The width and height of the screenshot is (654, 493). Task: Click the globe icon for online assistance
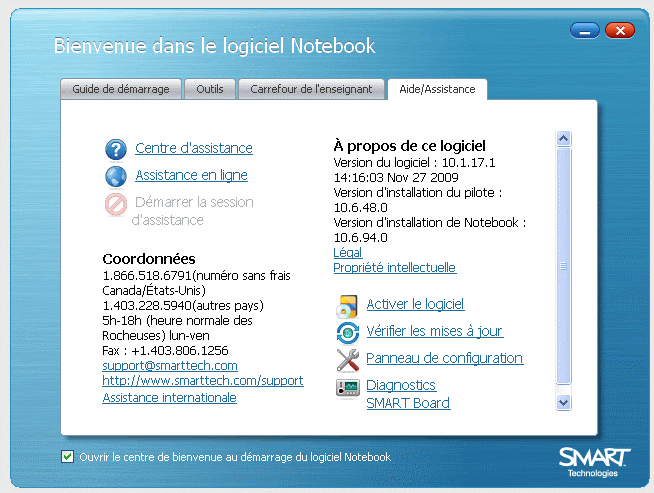pos(116,176)
